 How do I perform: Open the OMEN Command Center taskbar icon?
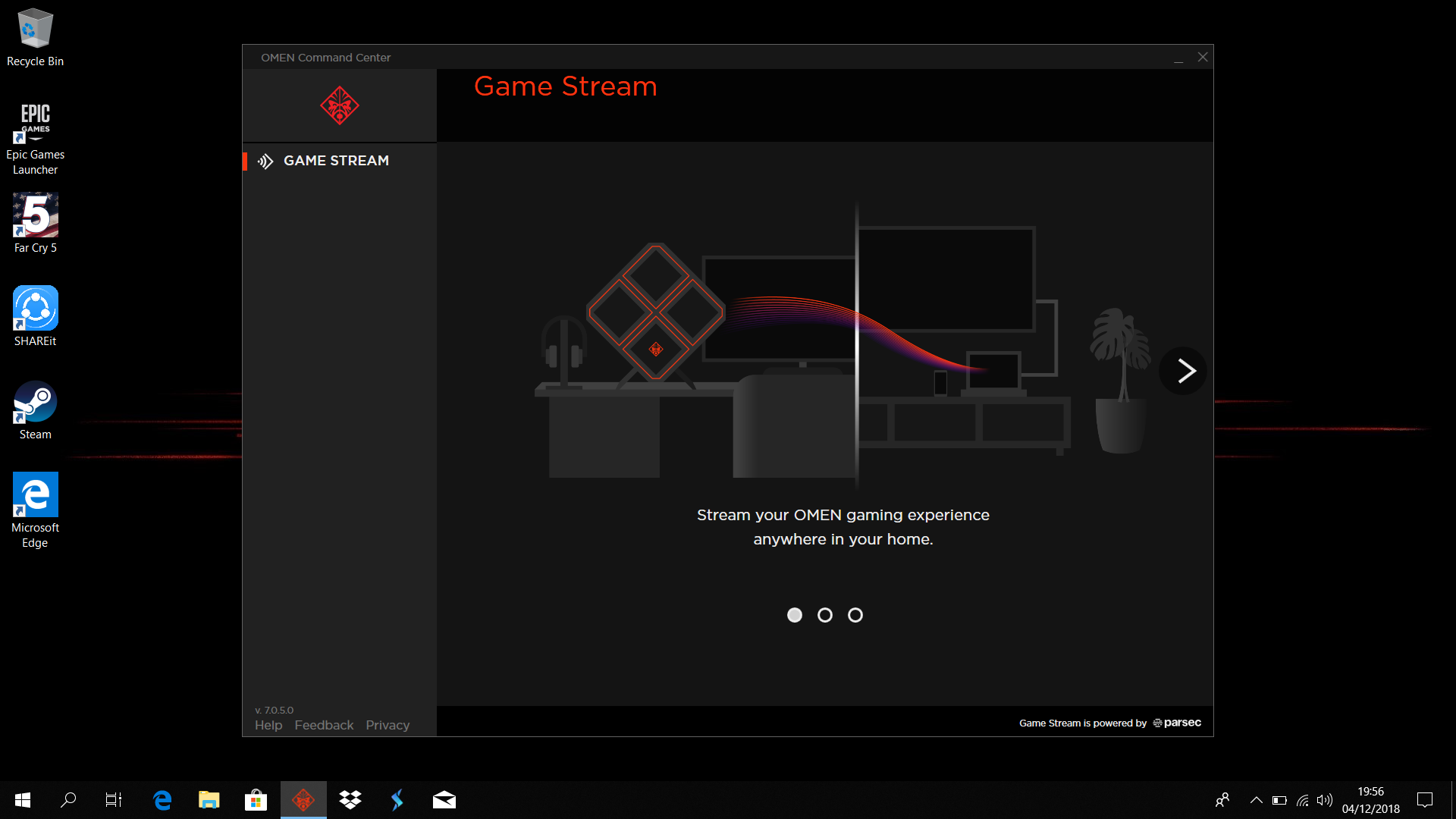pyautogui.click(x=303, y=799)
